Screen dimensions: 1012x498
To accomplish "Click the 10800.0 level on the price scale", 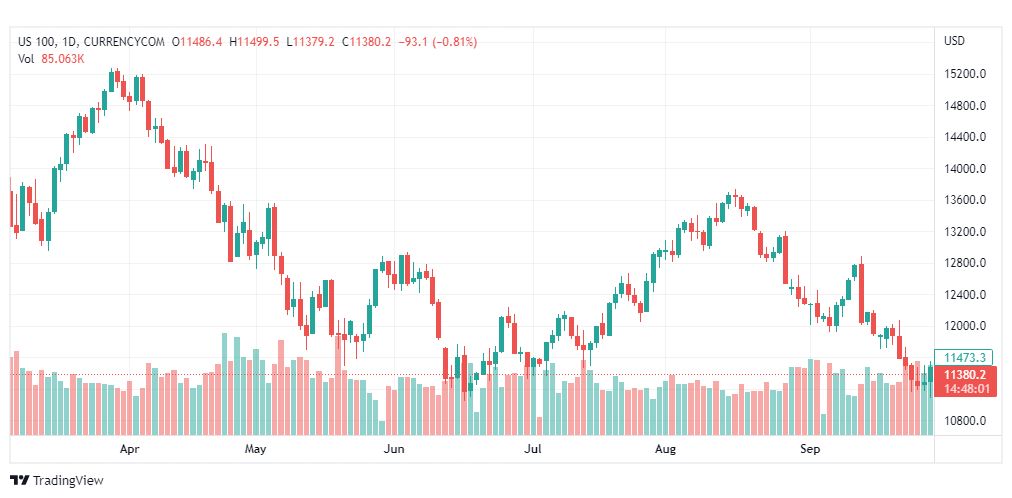I will pyautogui.click(x=966, y=421).
